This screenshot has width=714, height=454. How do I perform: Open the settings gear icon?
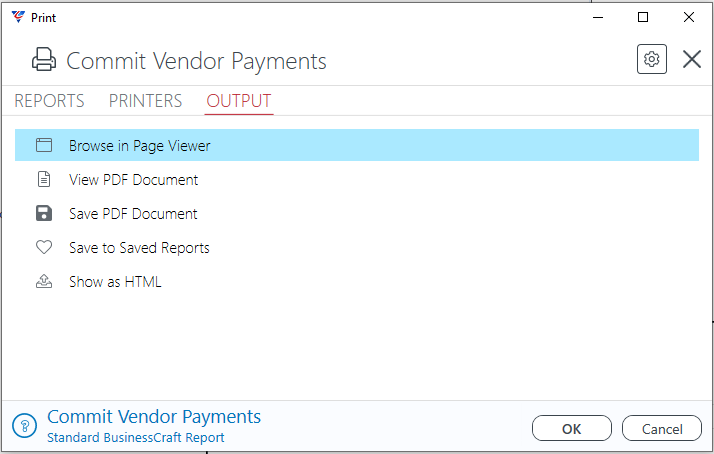click(x=652, y=59)
